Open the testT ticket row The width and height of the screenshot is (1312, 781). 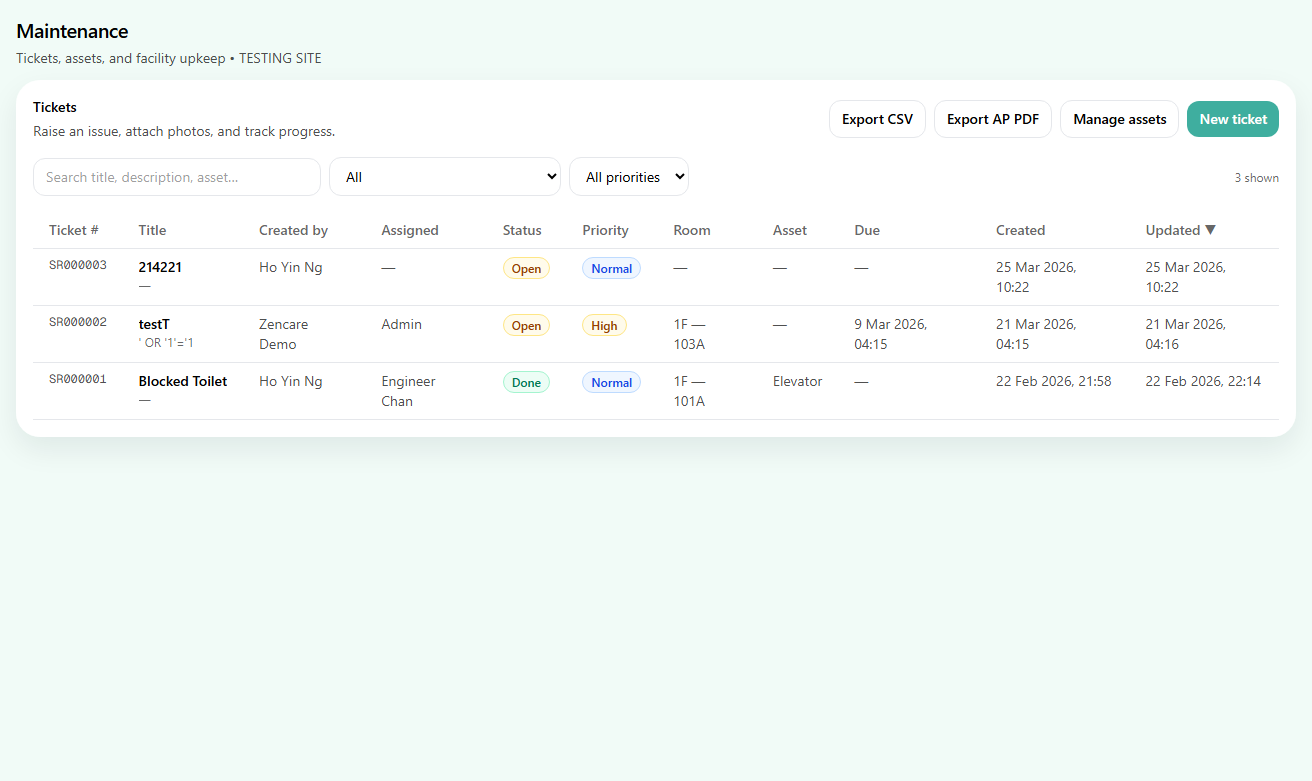pyautogui.click(x=154, y=324)
